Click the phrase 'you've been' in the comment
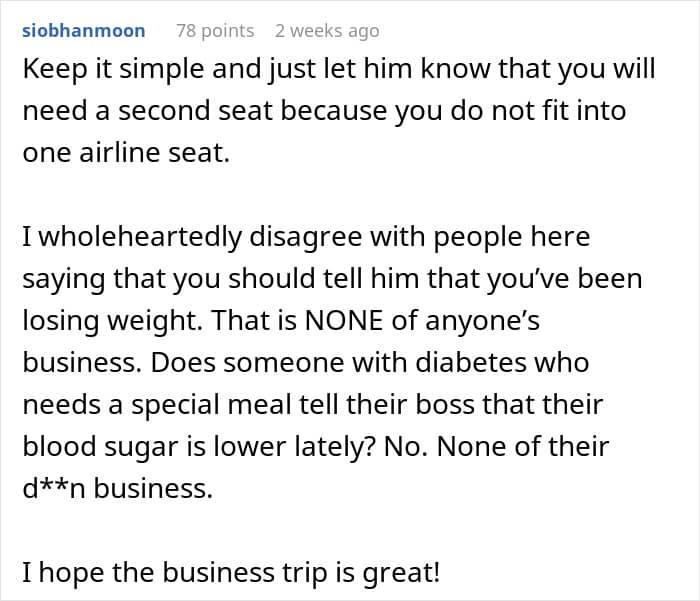Viewport: 700px width, 601px height. point(564,280)
